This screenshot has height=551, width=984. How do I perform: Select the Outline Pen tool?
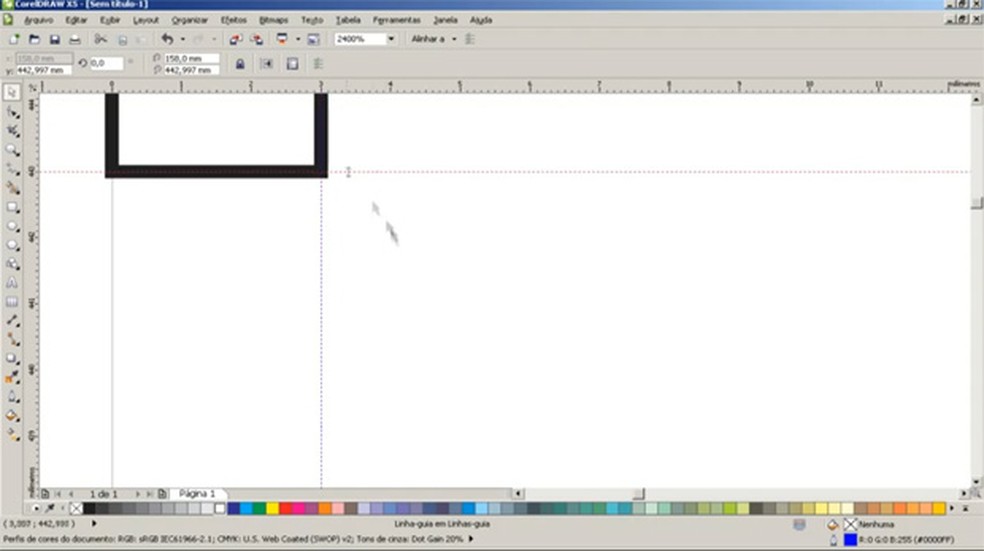tap(12, 397)
